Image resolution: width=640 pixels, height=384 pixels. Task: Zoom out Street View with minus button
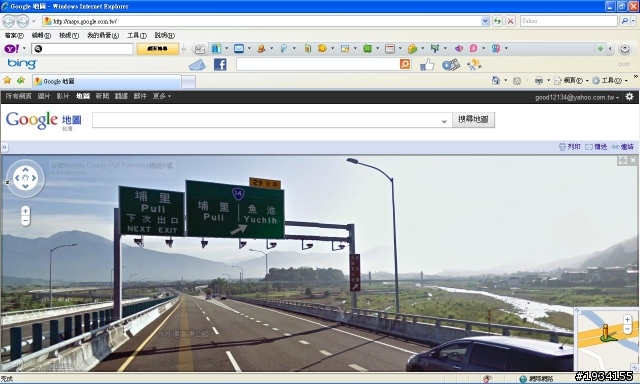coord(25,221)
